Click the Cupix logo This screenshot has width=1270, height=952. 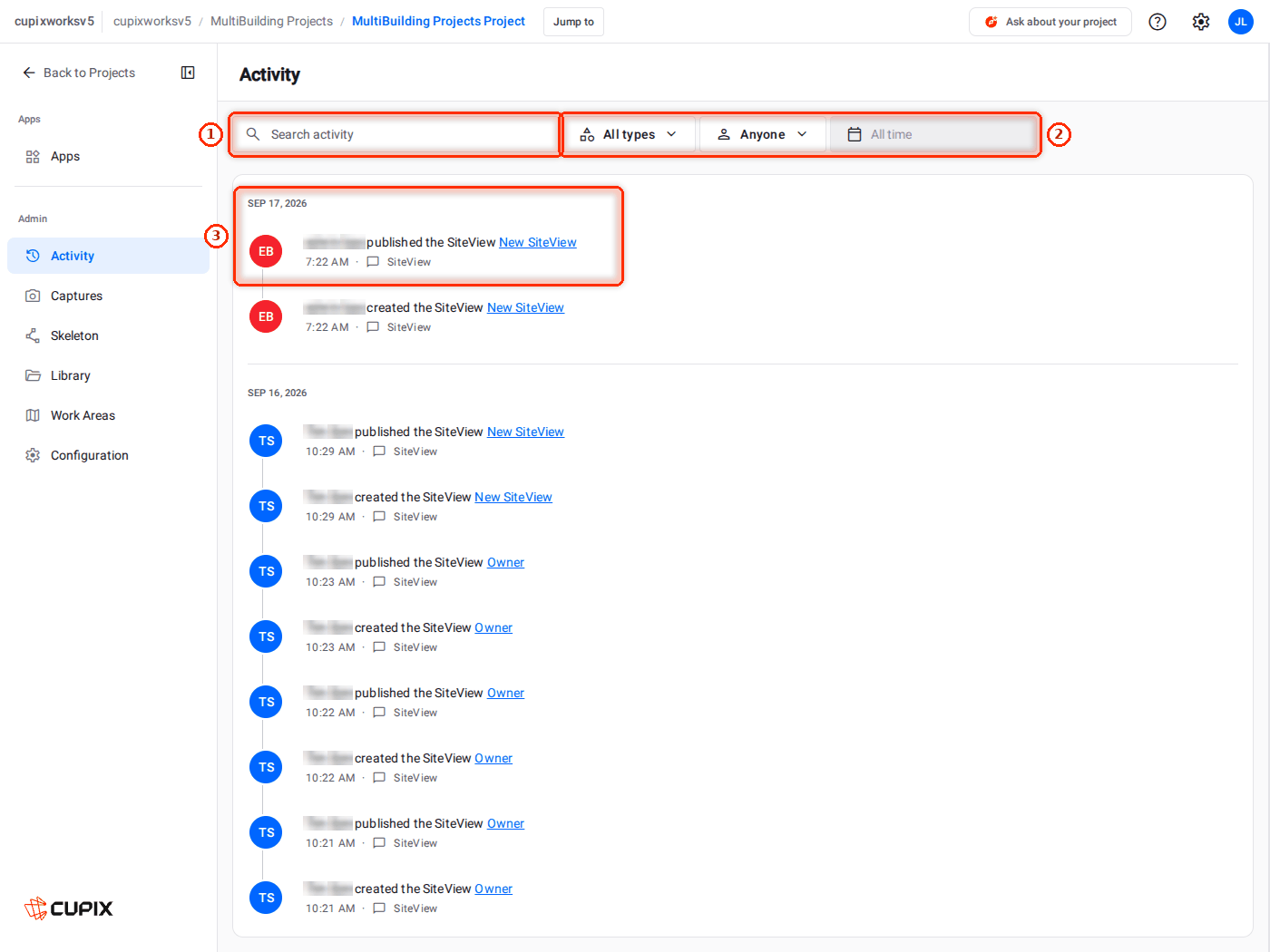69,908
